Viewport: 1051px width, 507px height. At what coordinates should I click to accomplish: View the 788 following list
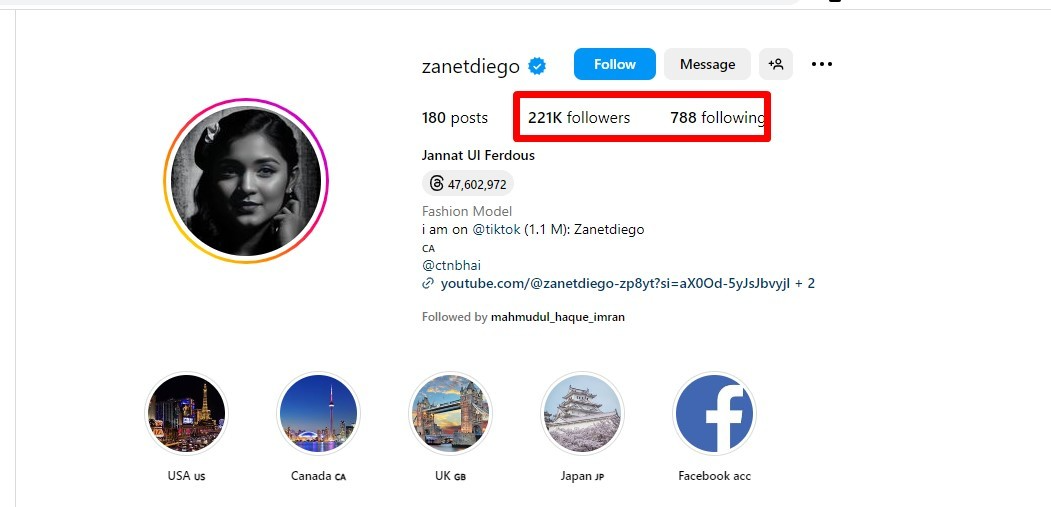(x=717, y=118)
